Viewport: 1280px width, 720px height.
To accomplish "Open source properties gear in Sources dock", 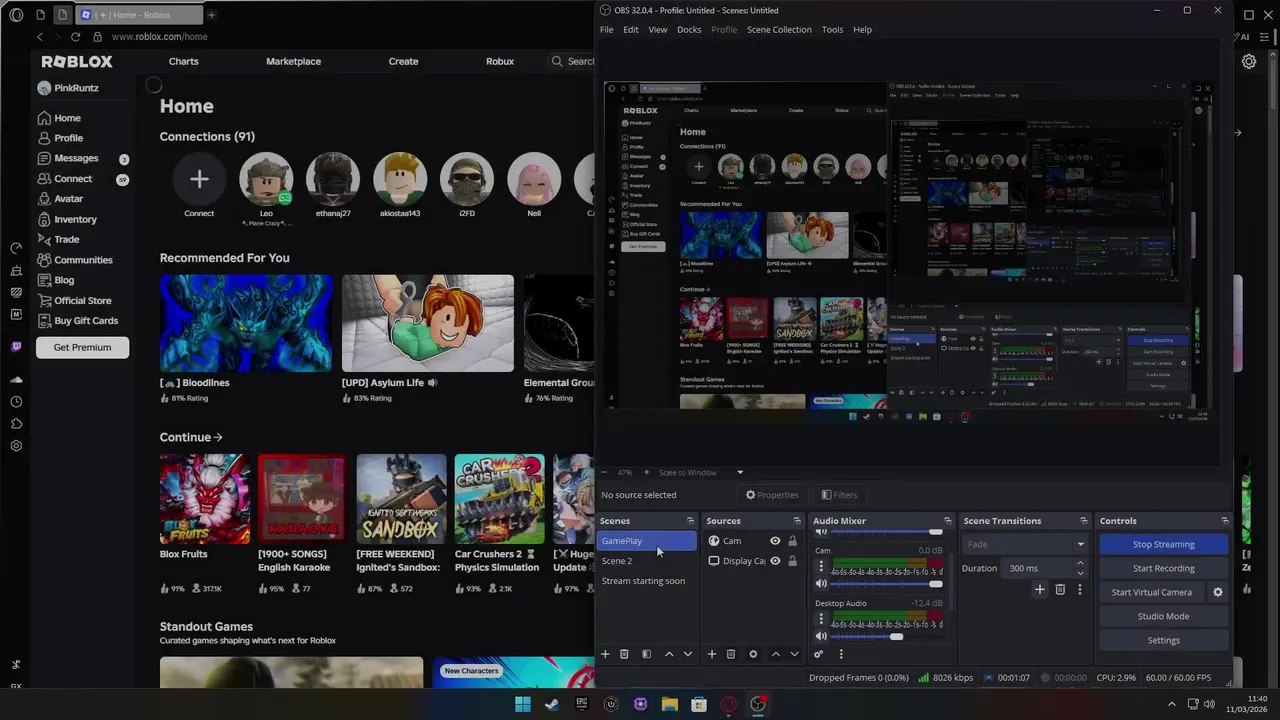I will pyautogui.click(x=753, y=654).
